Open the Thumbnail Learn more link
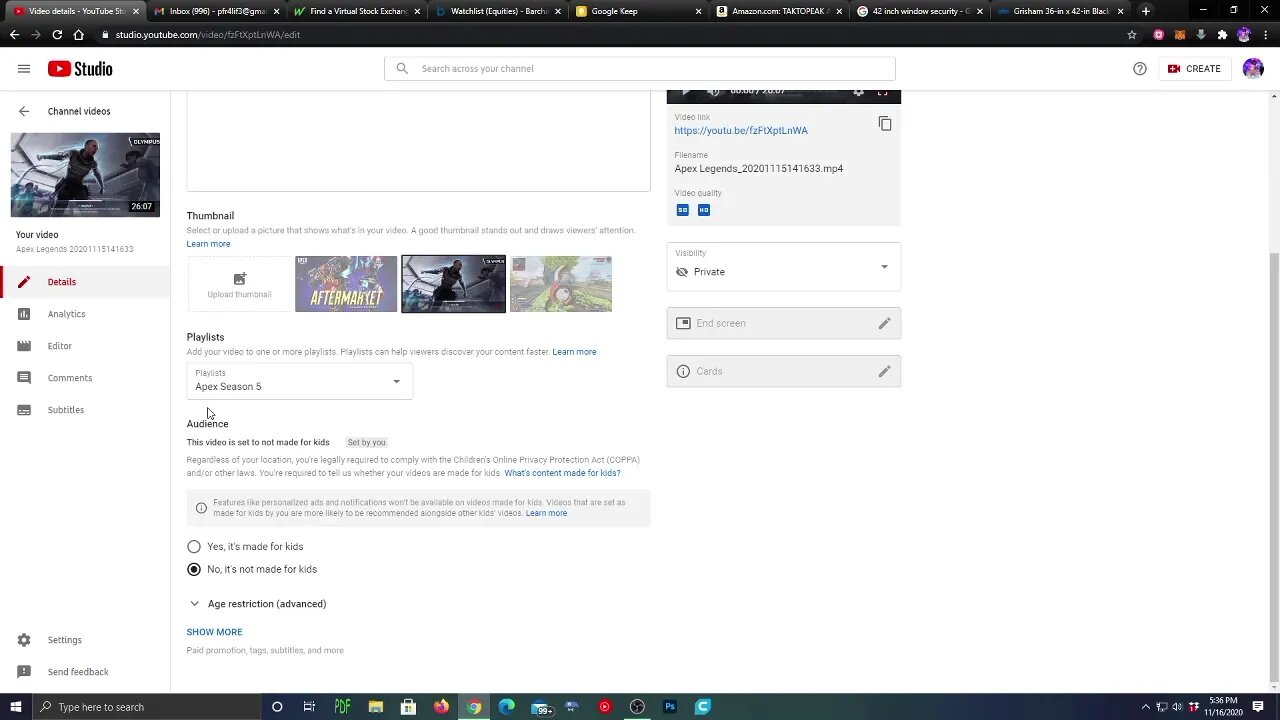 point(208,244)
